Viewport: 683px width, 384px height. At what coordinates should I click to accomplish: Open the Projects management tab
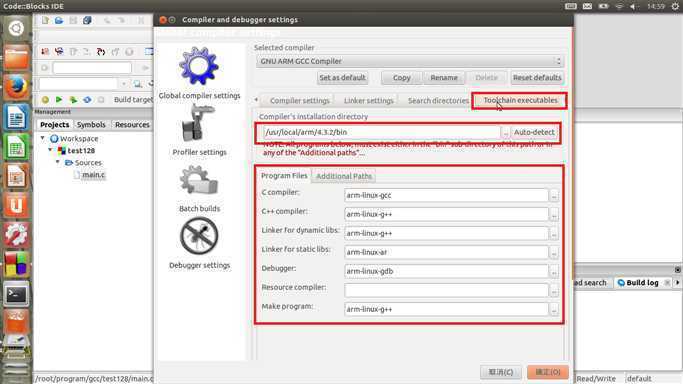[x=54, y=125]
